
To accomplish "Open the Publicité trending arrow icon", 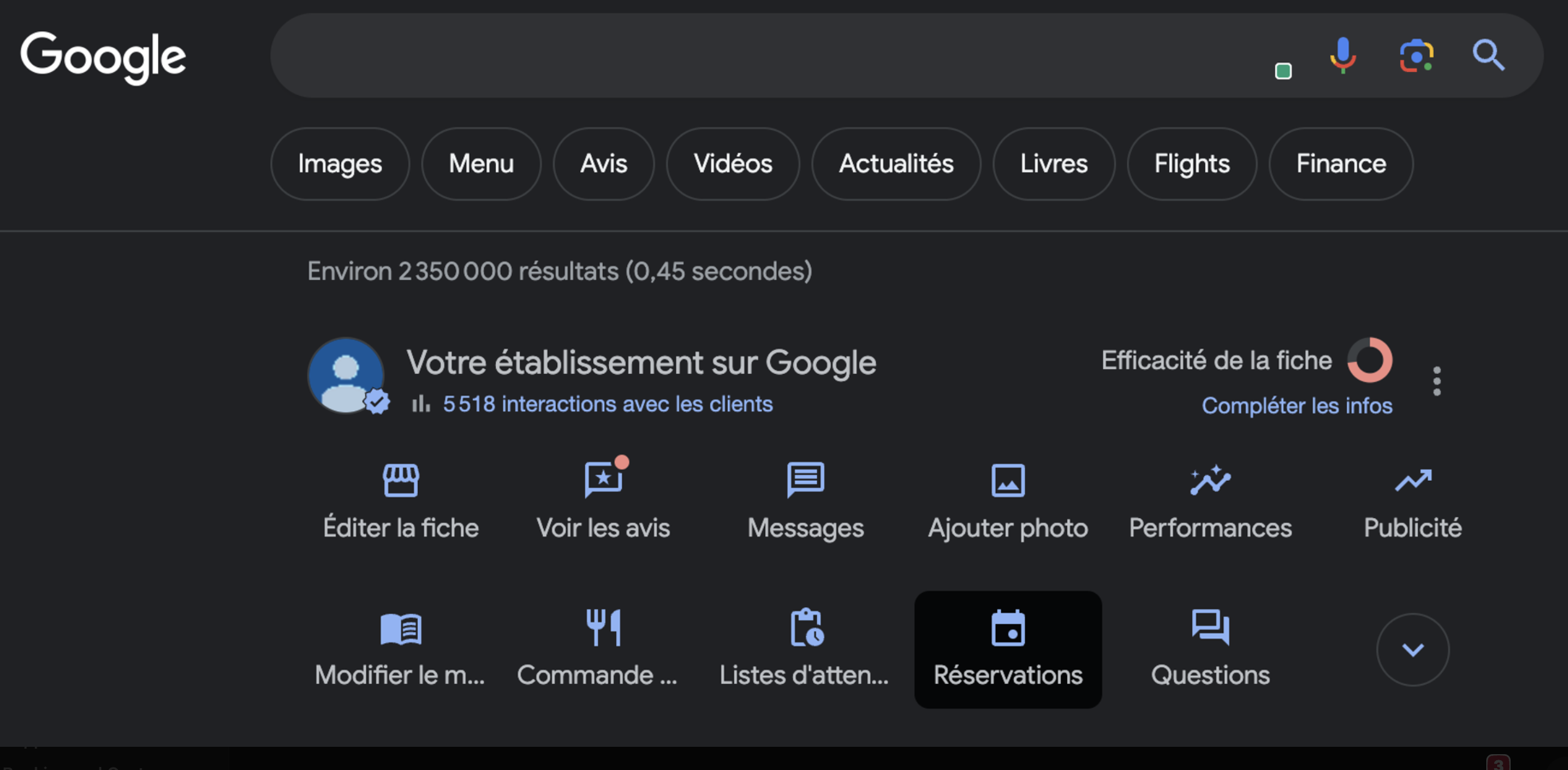I will click(1413, 480).
